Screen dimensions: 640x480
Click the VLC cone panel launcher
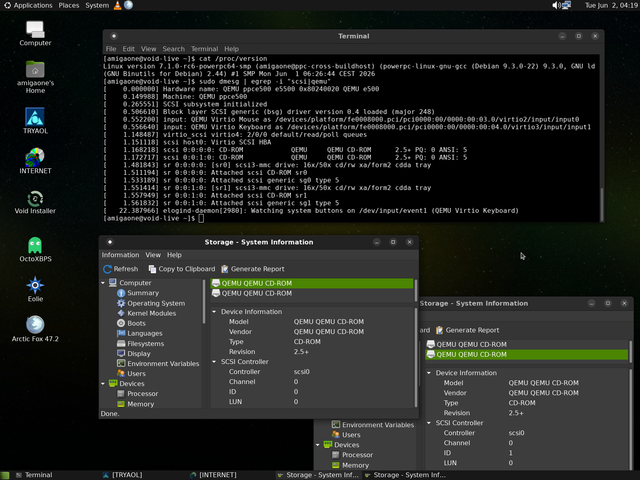118,5
